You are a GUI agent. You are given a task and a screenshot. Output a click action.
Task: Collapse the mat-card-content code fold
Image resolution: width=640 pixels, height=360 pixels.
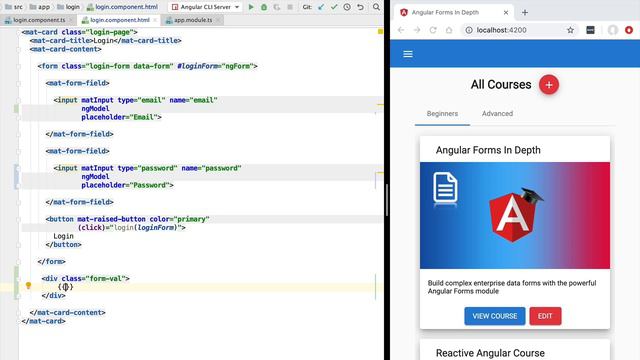[18, 49]
